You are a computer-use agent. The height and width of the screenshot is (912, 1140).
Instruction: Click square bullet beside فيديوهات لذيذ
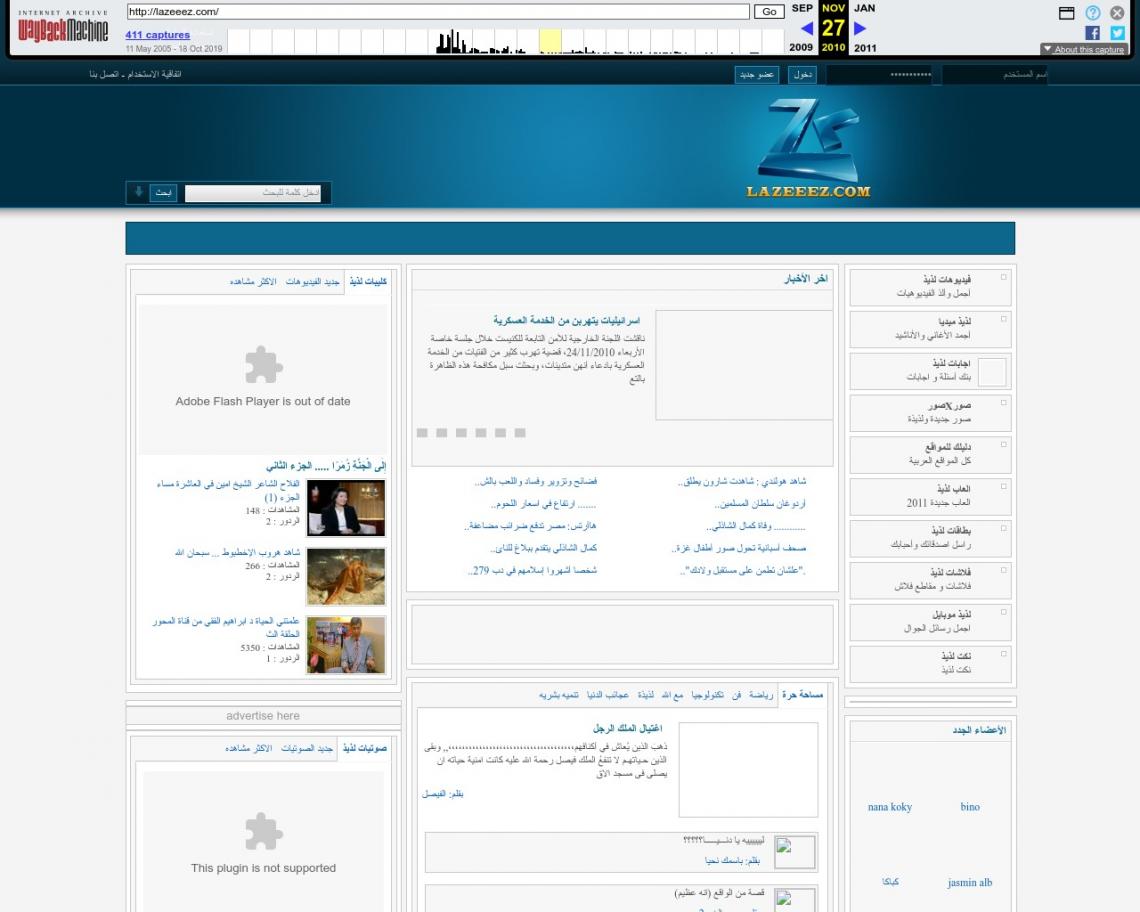(x=1003, y=277)
